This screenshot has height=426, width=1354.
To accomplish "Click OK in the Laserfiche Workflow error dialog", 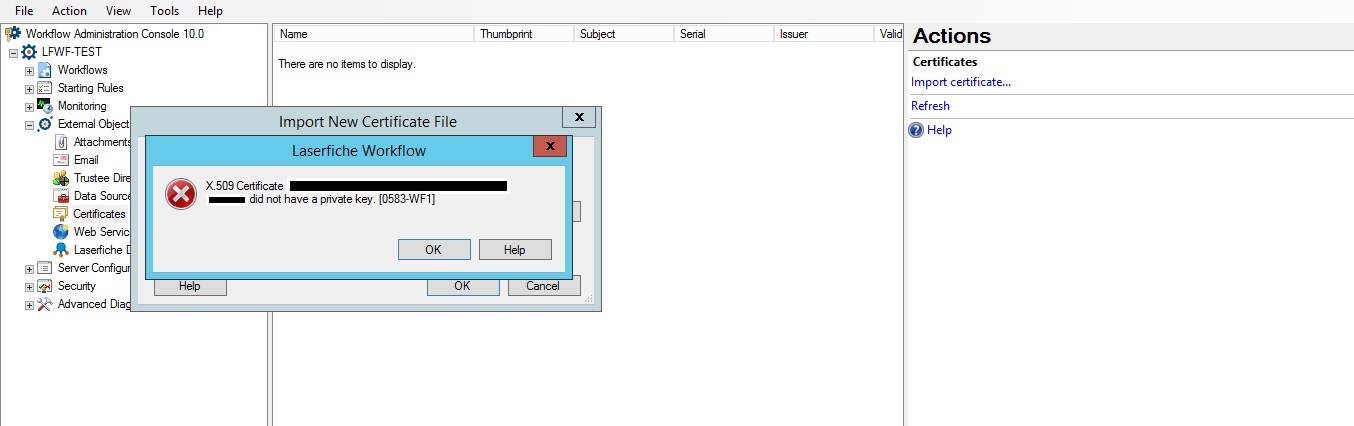I will 433,250.
